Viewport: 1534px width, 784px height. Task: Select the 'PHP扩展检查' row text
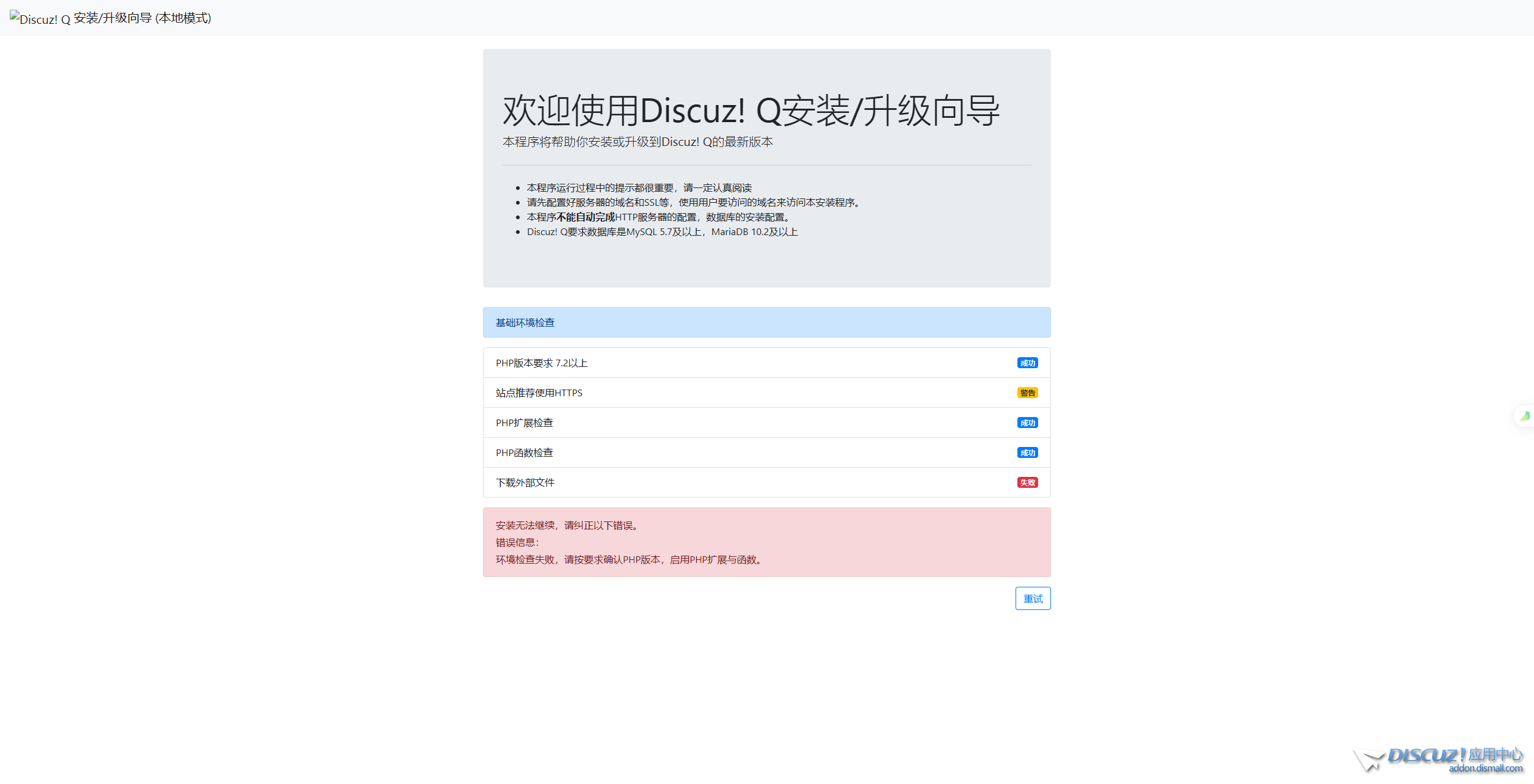525,423
